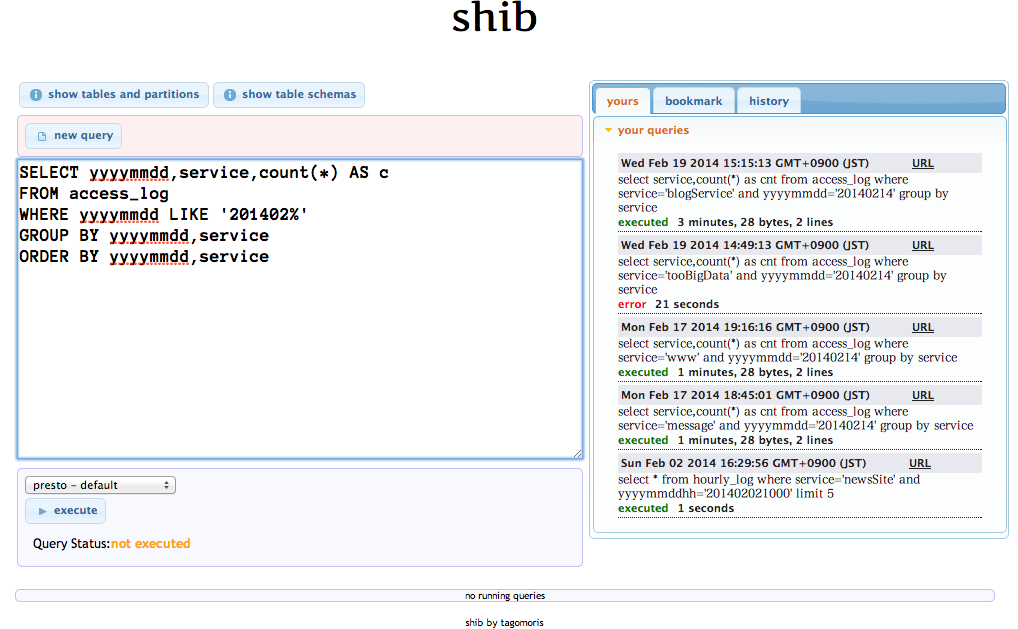Viewport: 1018px width, 629px height.
Task: Open URL link for the newsSite query
Action: (919, 463)
